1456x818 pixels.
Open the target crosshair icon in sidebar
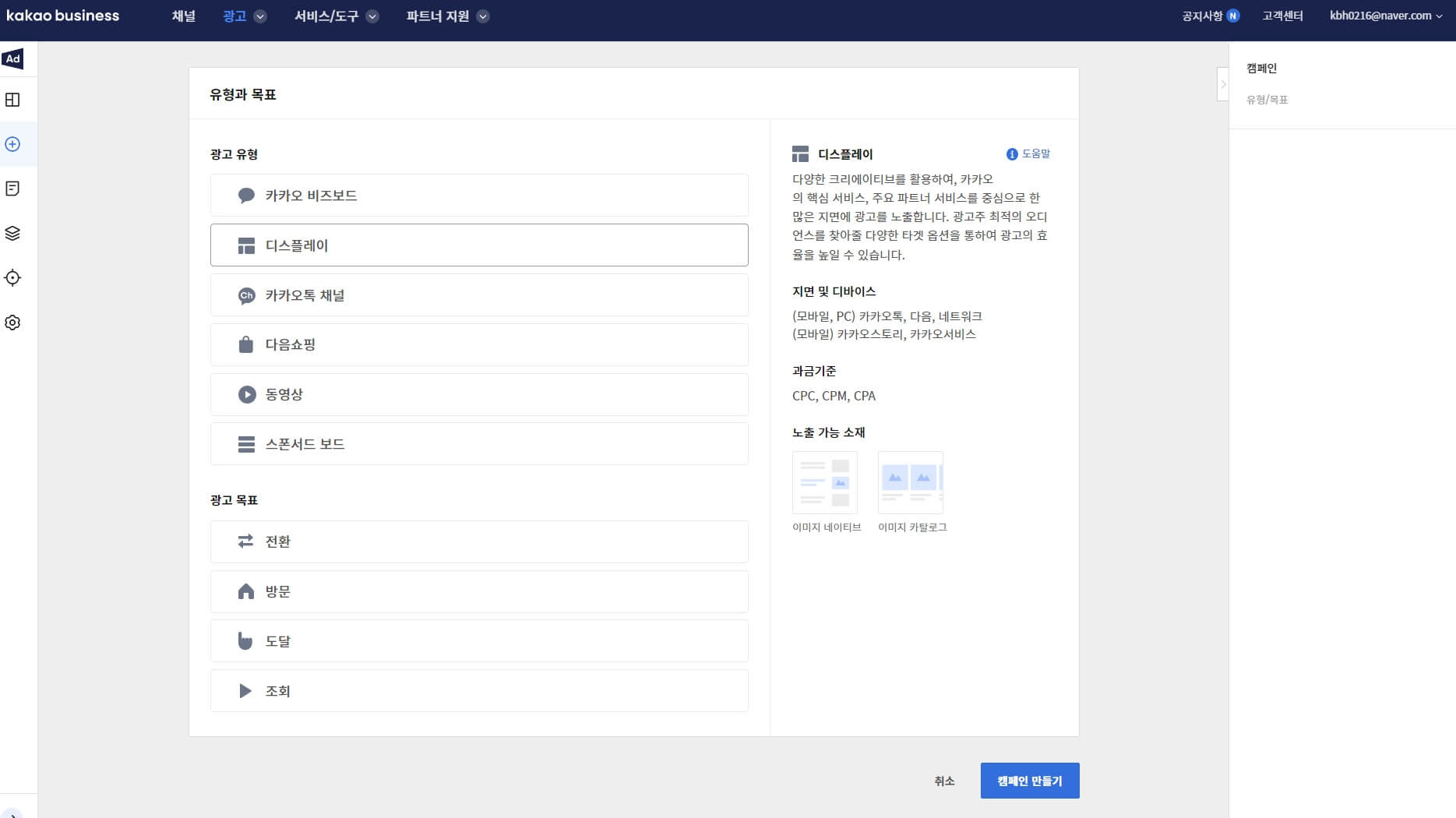[12, 278]
